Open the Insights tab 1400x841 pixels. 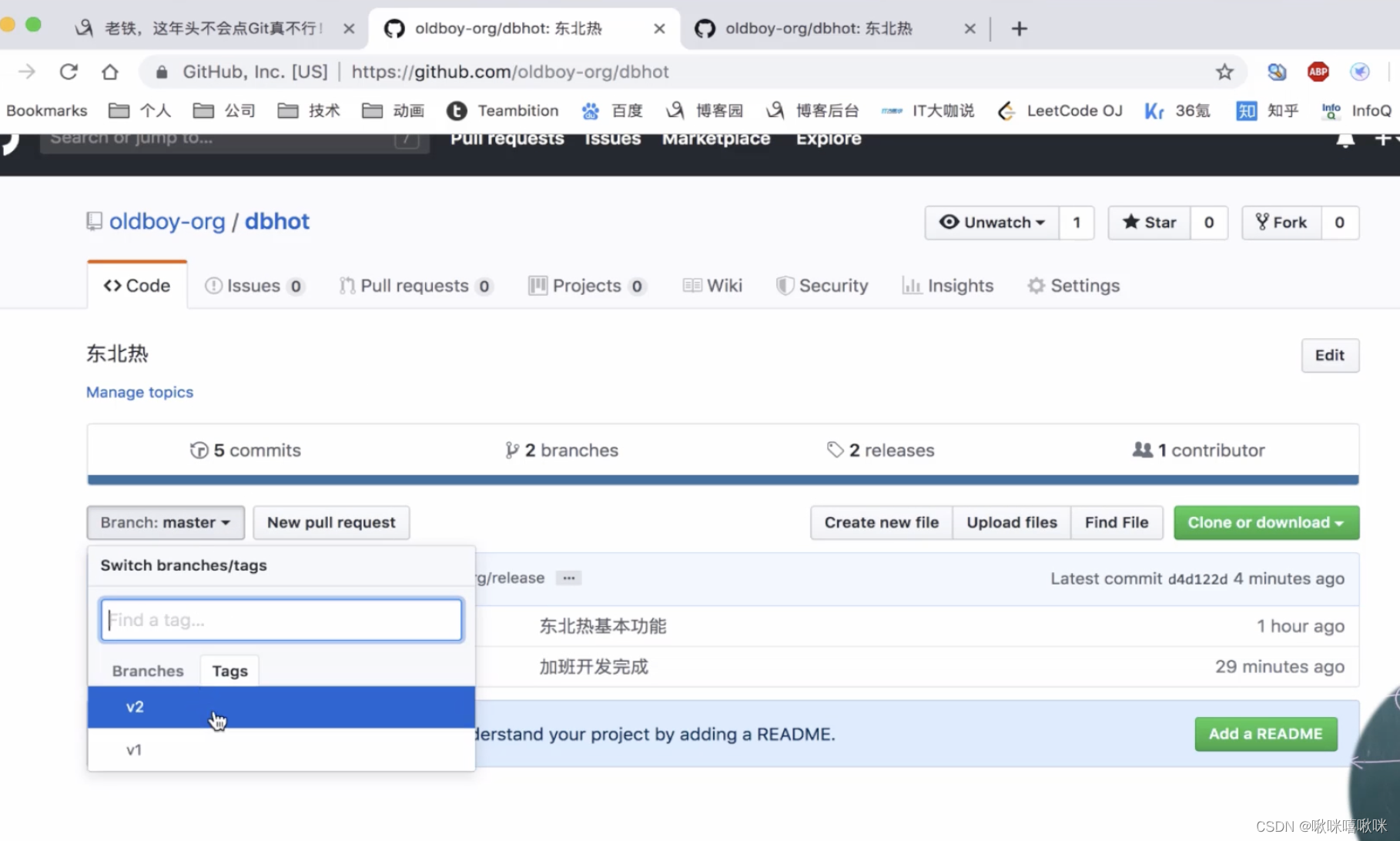pyautogui.click(x=948, y=286)
